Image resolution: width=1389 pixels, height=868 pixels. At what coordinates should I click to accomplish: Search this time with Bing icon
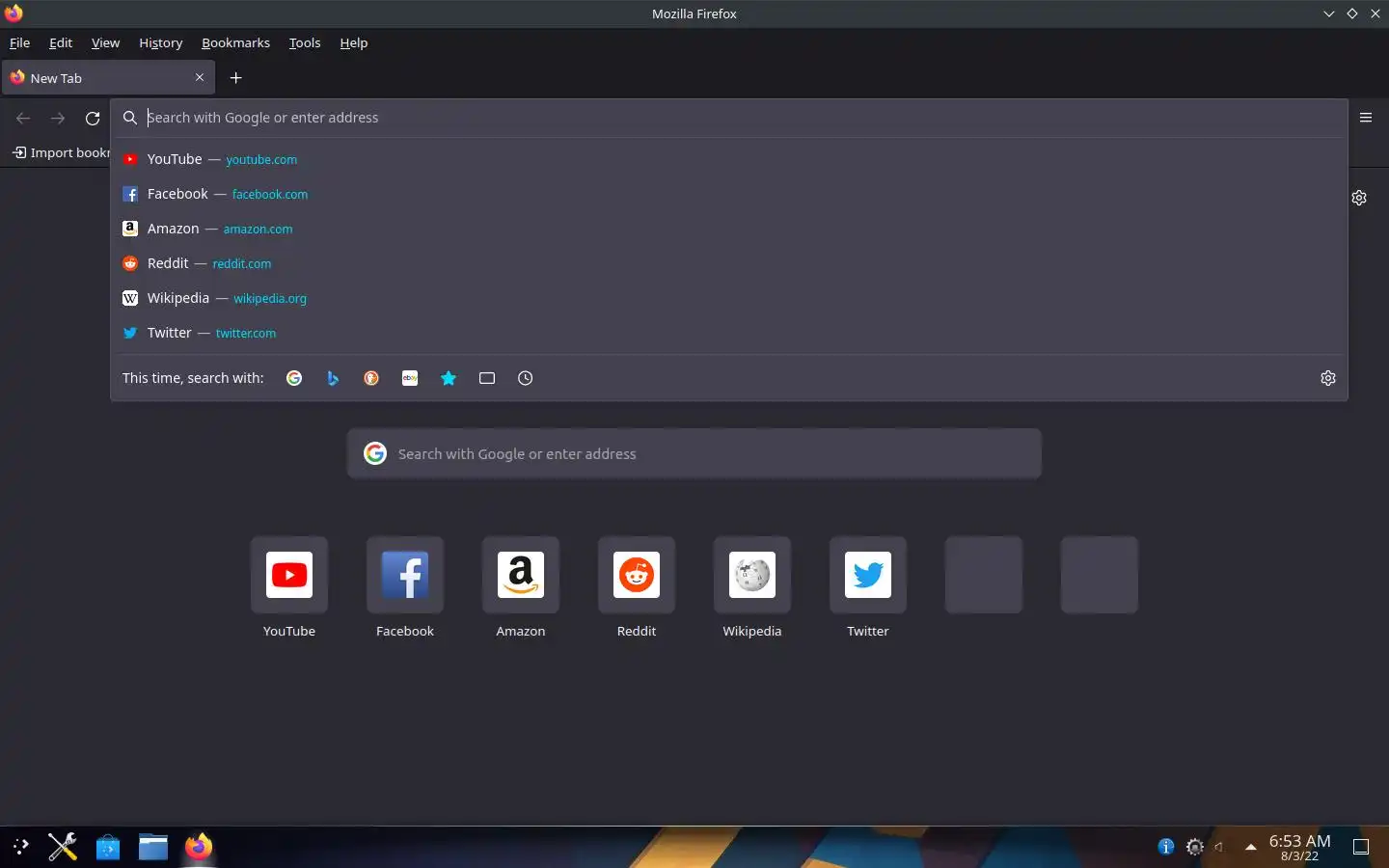(333, 378)
